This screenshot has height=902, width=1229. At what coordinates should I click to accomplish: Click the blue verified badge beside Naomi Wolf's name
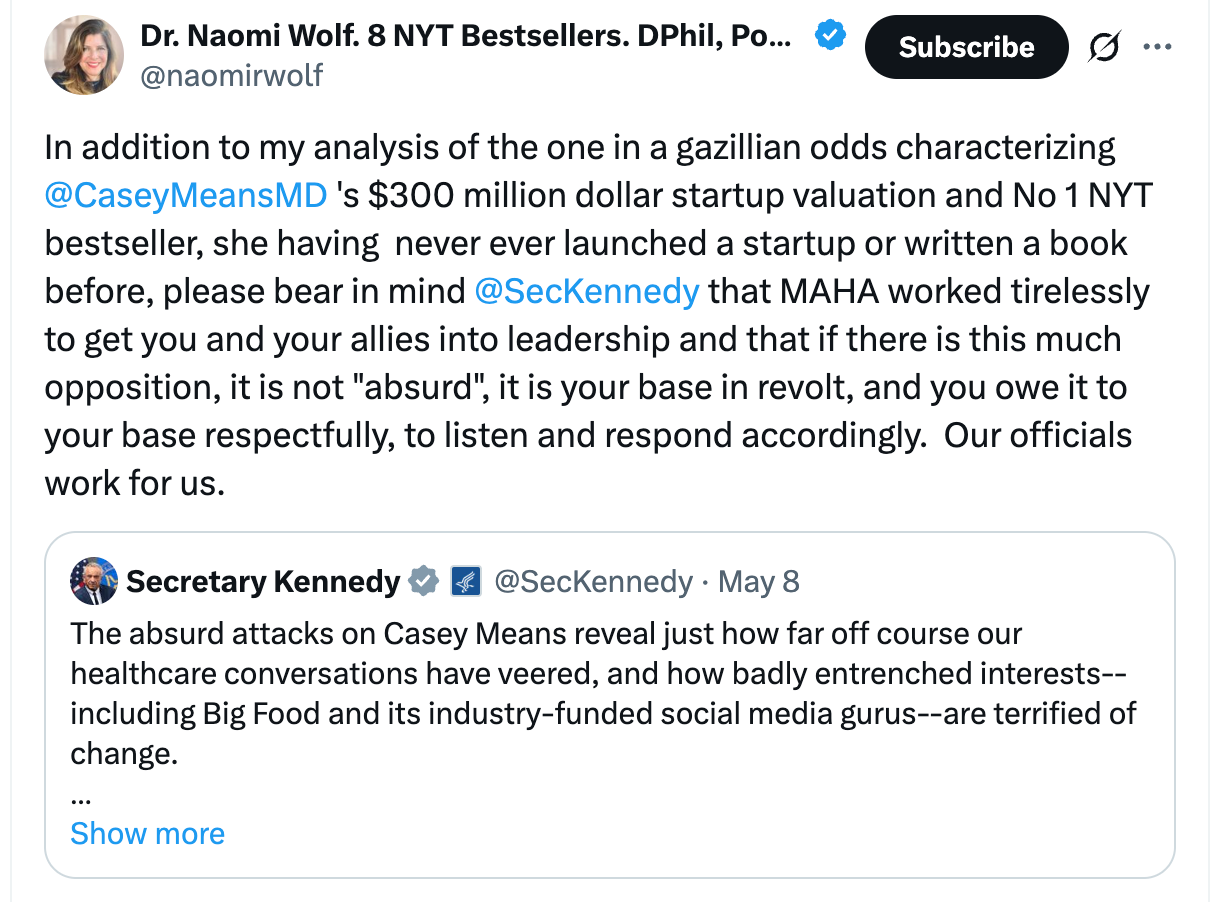coord(831,38)
